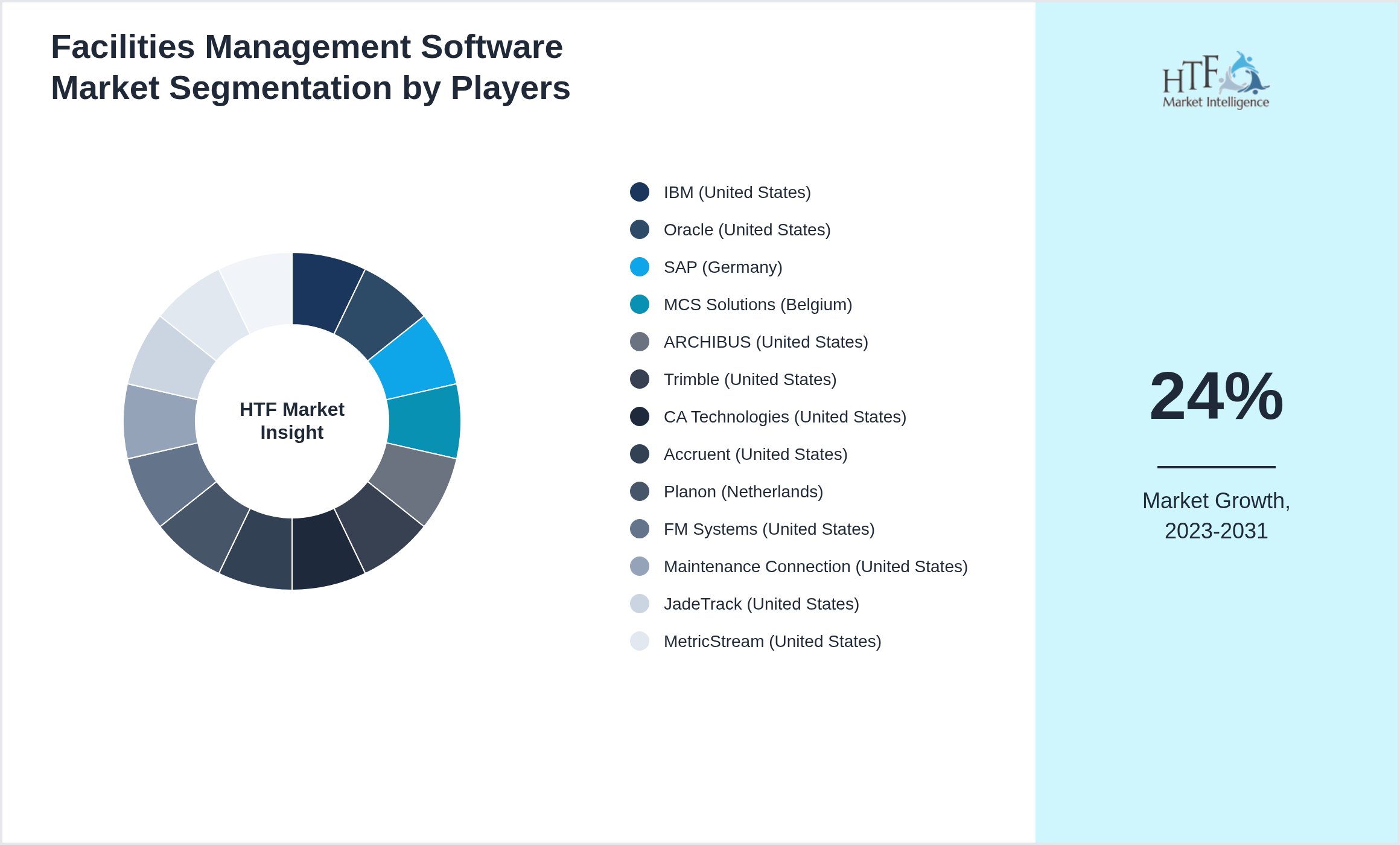1400x845 pixels.
Task: Select the 'MetricStream (United States)' legend label
Action: [x=772, y=642]
